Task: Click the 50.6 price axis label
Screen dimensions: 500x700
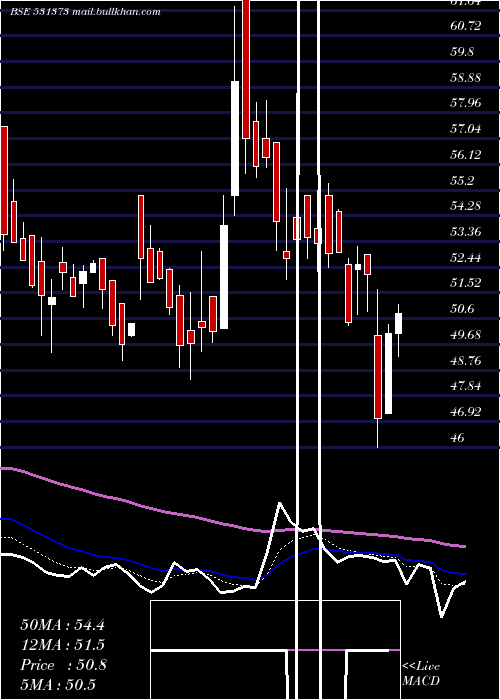Action: [x=462, y=309]
